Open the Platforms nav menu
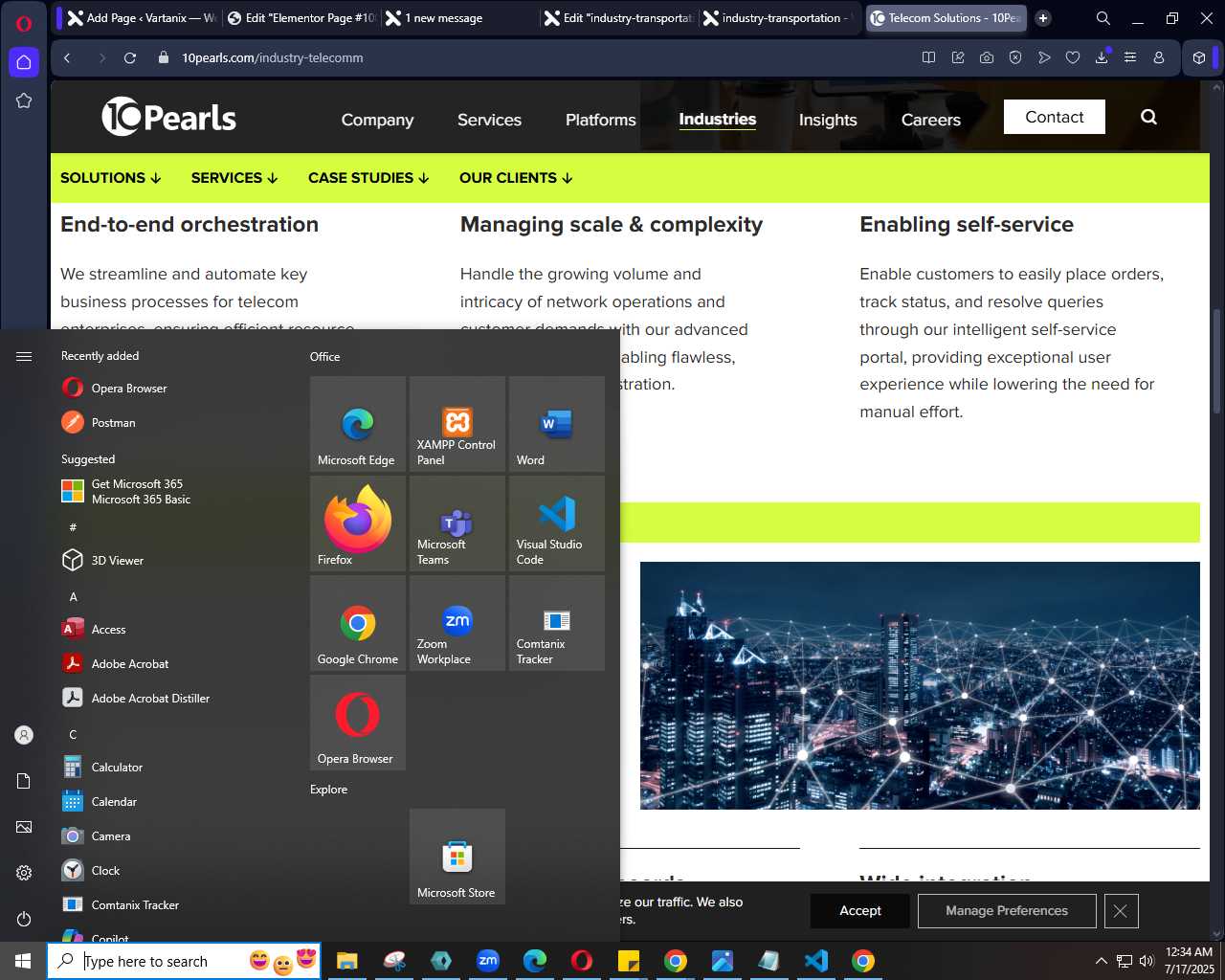1225x980 pixels. pos(600,120)
